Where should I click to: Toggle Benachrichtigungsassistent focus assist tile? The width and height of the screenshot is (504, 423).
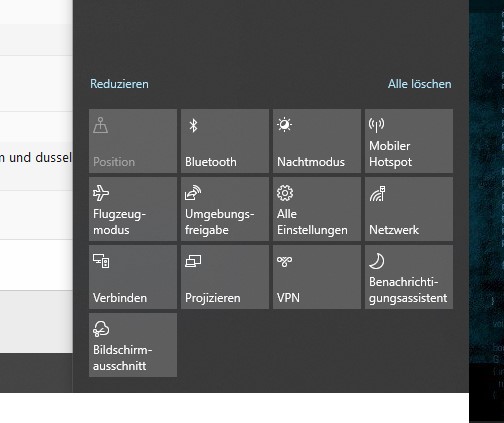click(409, 277)
